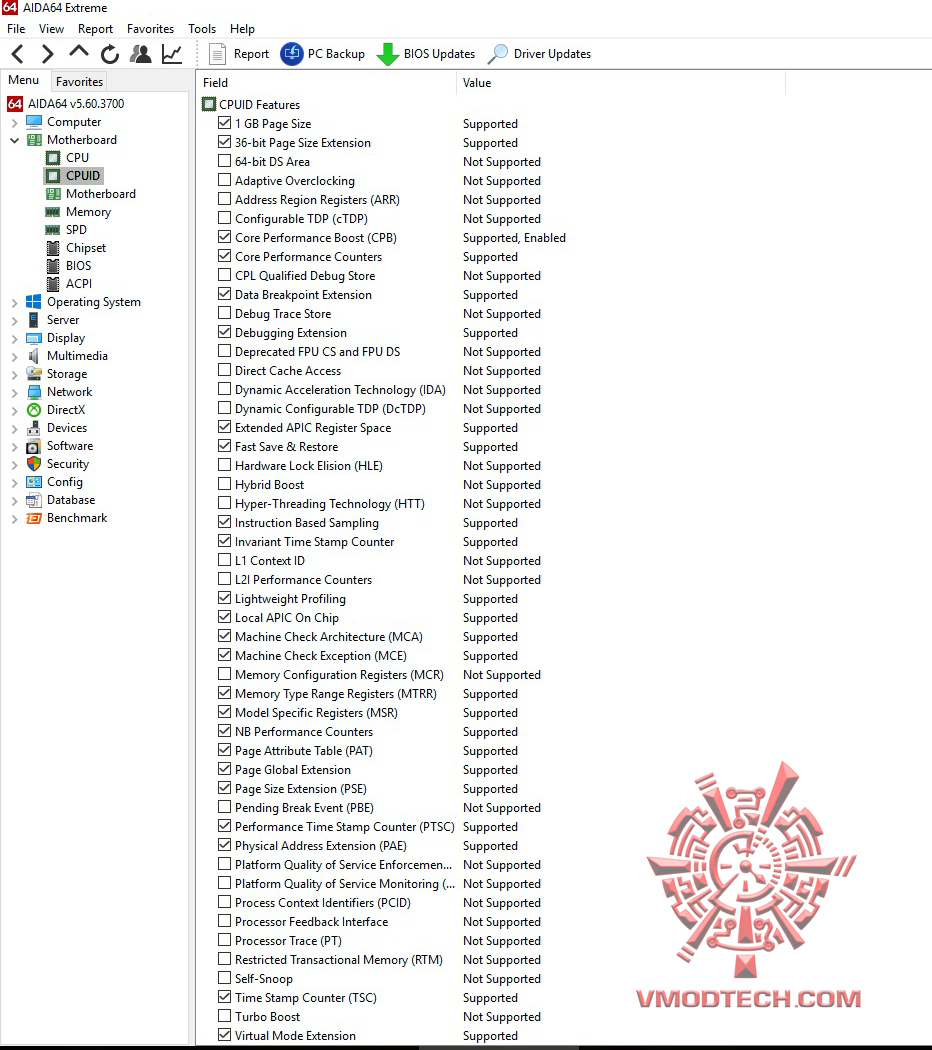The image size is (932, 1050).
Task: Expand the Devices tree node
Action: click(14, 429)
